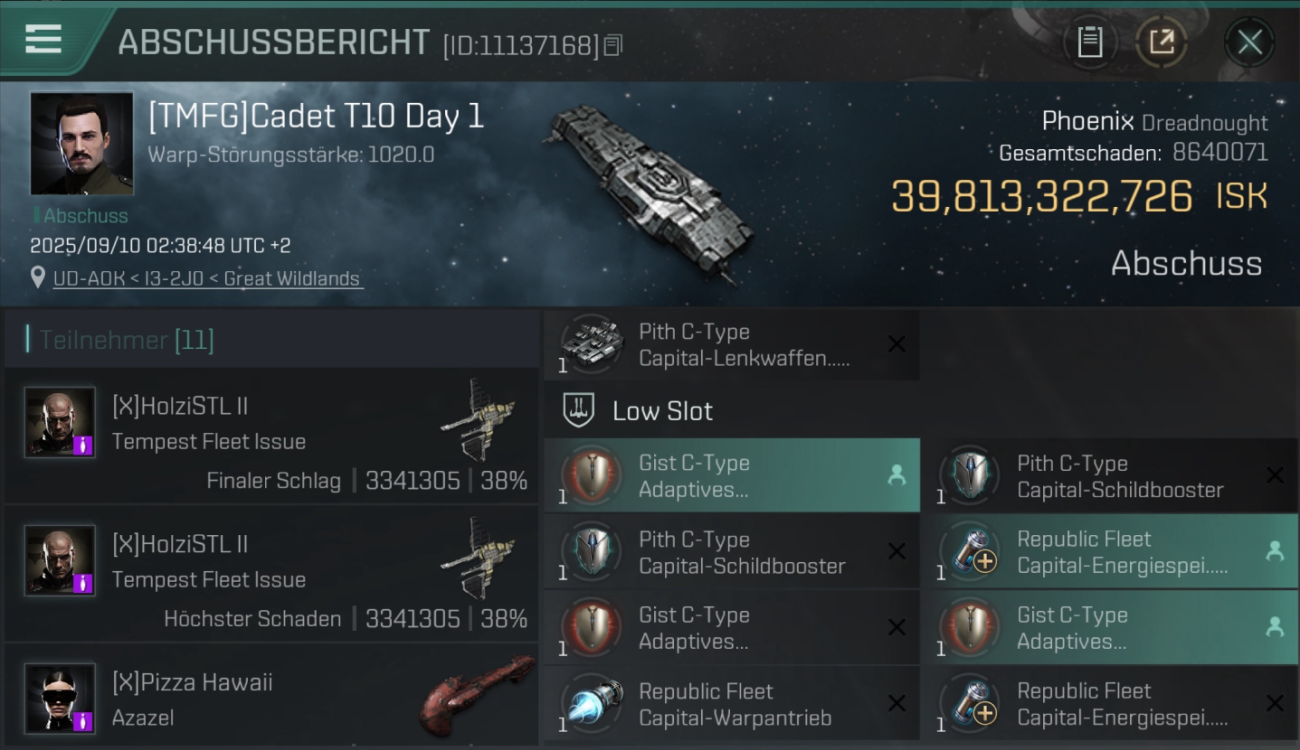Screen dimensions: 1300x750
Task: Share the kill report externally
Action: [1161, 42]
